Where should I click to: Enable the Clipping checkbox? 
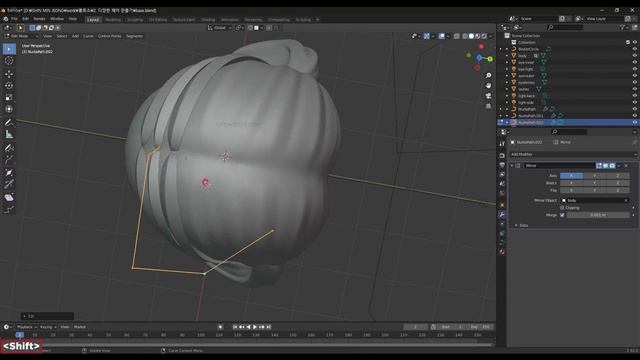click(562, 208)
